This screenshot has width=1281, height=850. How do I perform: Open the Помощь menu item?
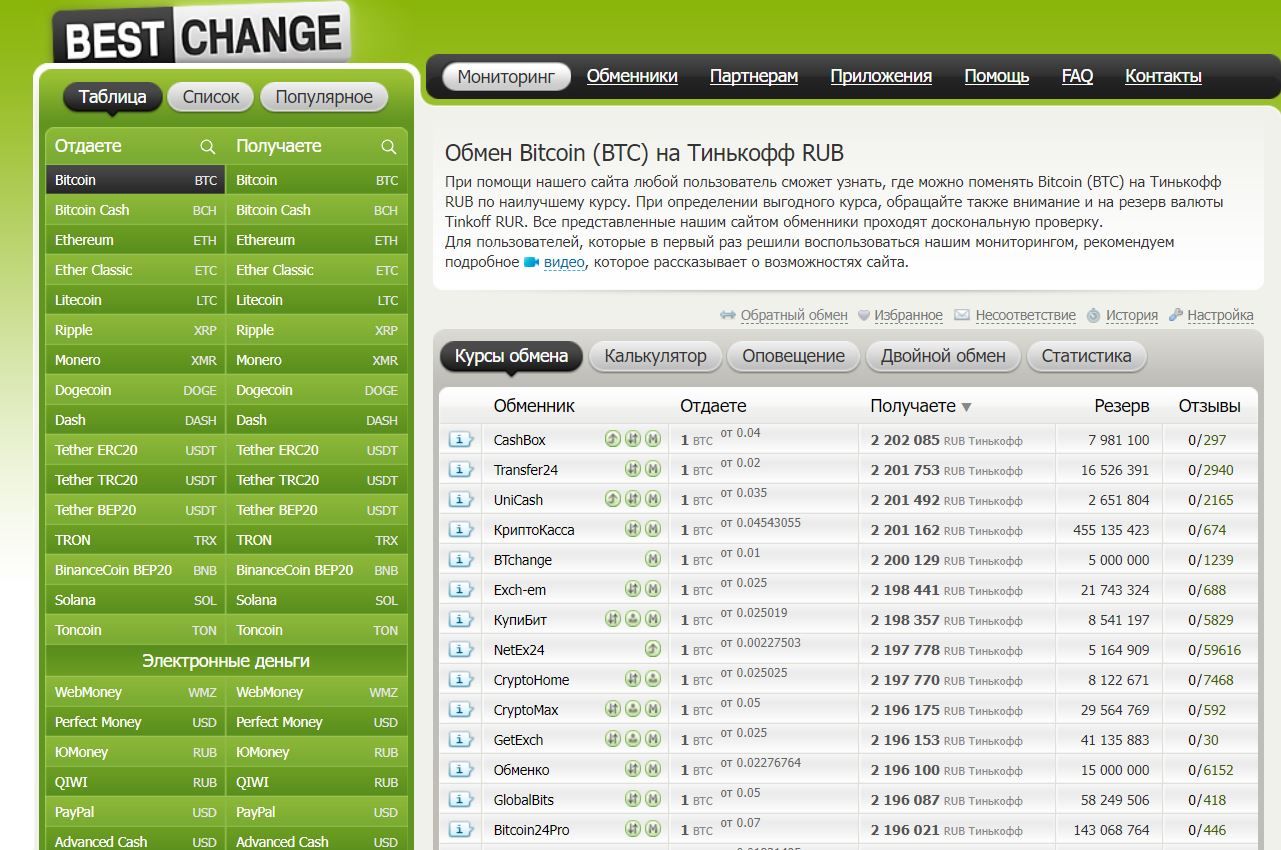[x=997, y=76]
